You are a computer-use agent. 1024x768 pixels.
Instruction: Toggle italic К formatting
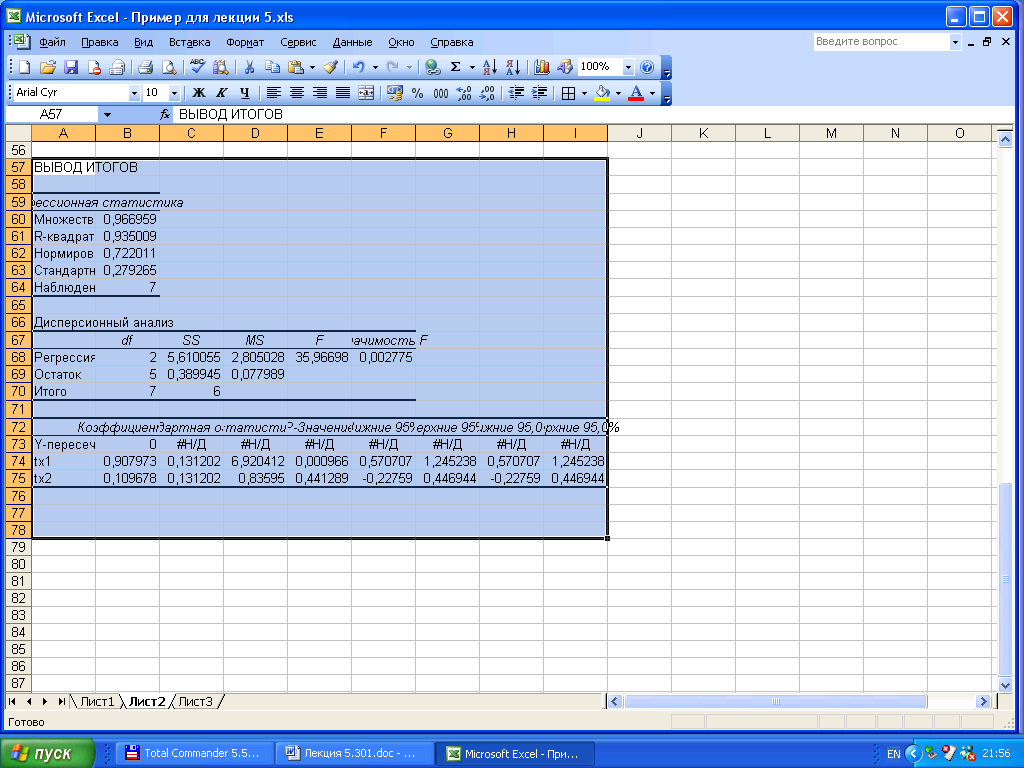coord(222,93)
